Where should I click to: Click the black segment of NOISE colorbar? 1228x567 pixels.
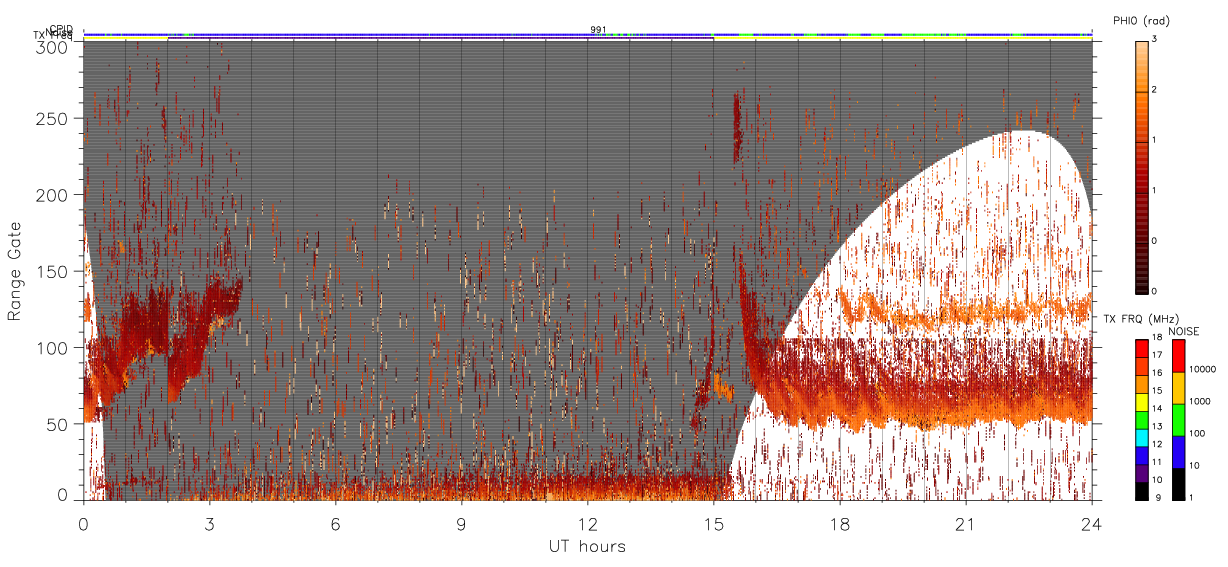1179,484
